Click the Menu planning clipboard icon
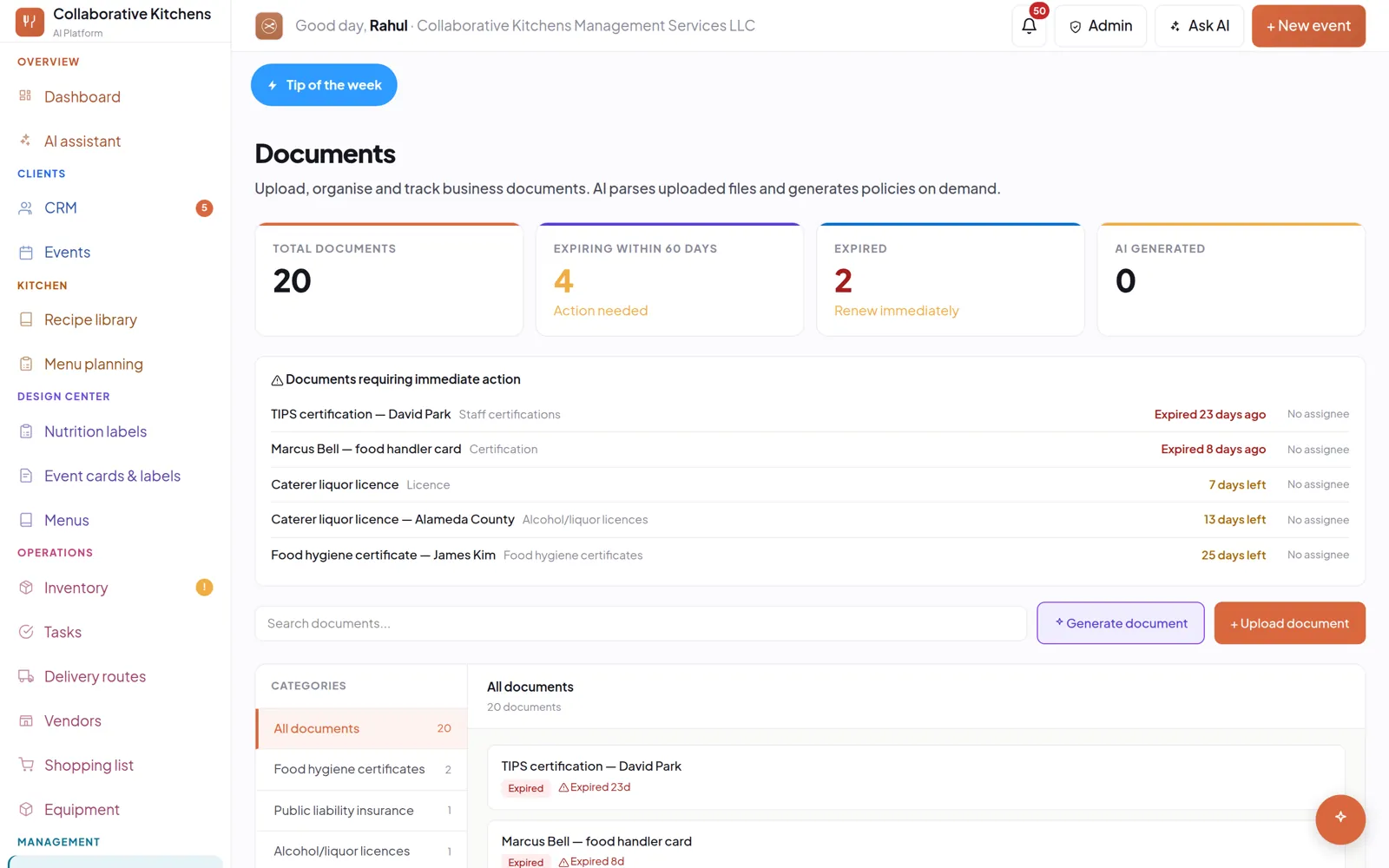This screenshot has width=1389, height=868. (26, 364)
